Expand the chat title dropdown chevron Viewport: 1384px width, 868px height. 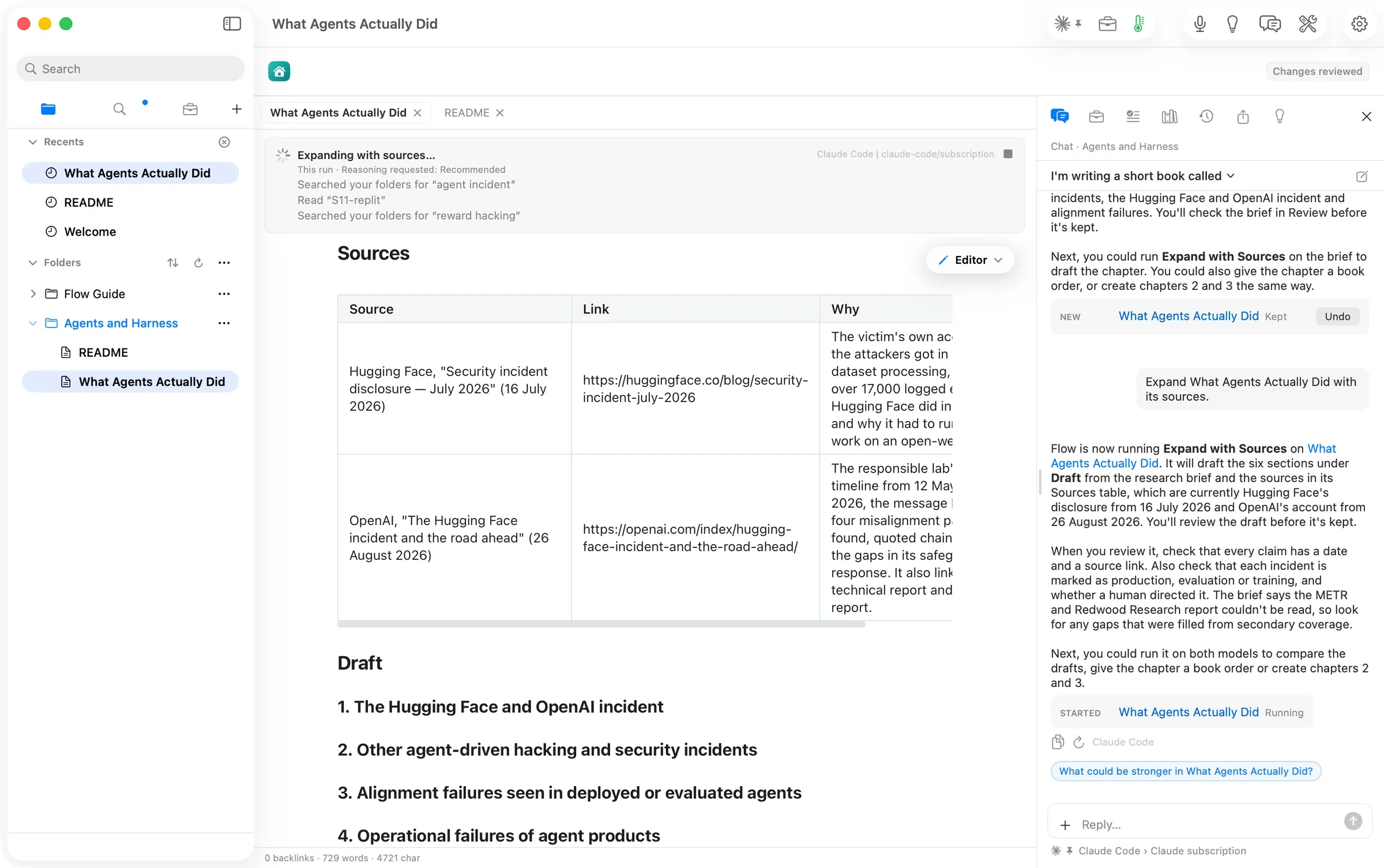pyautogui.click(x=1231, y=176)
